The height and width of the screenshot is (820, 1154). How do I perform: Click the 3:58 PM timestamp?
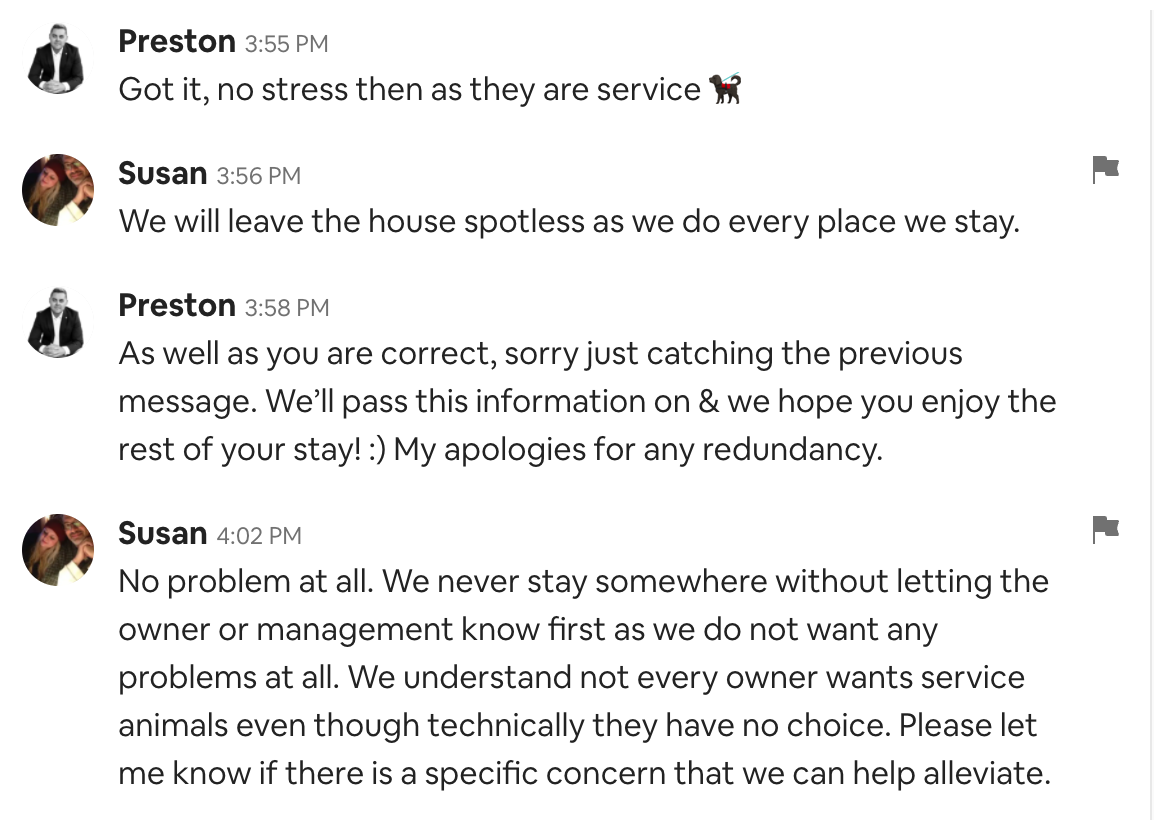pos(287,308)
